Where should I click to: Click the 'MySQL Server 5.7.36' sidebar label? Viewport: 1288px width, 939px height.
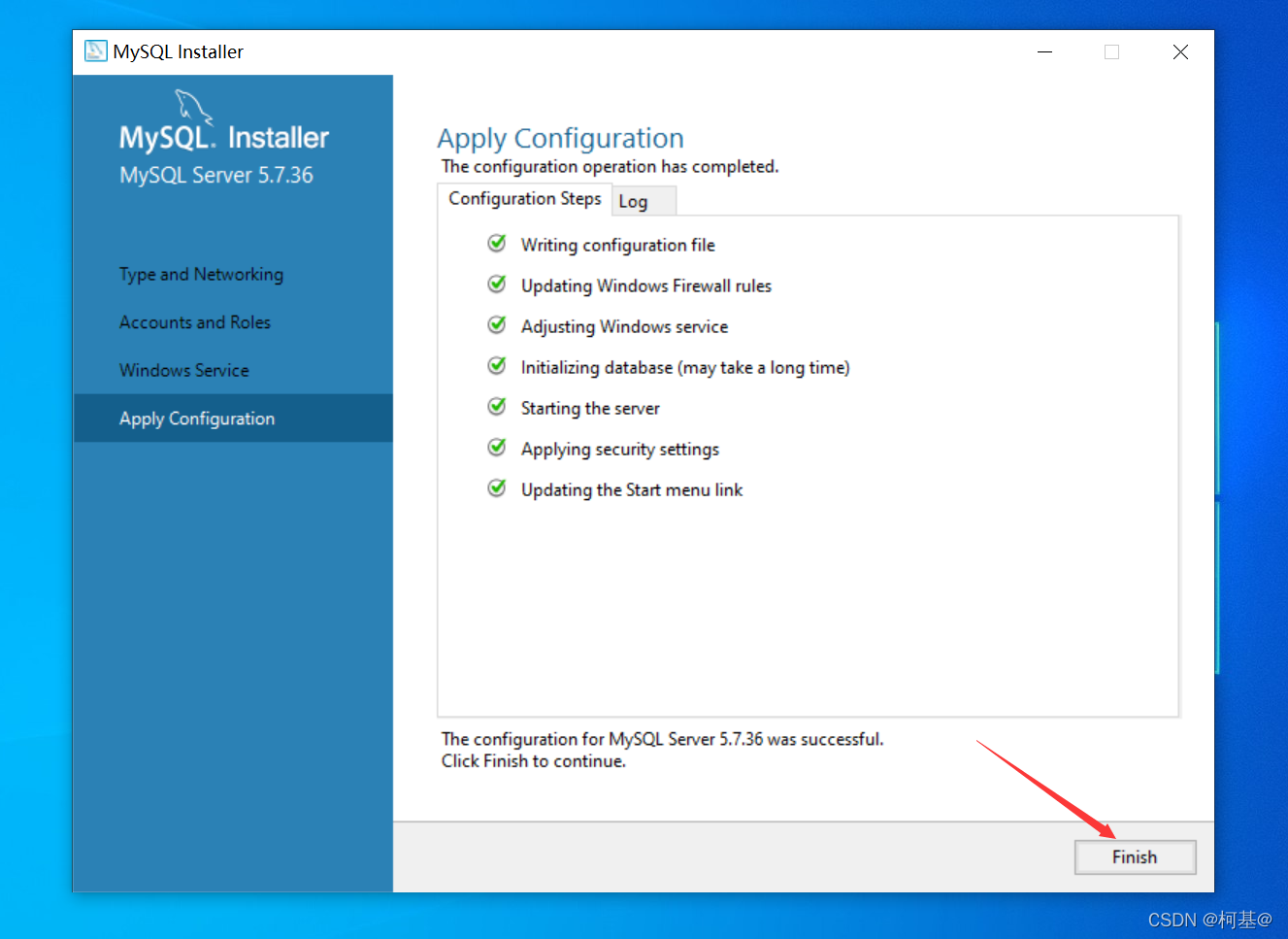pos(216,176)
